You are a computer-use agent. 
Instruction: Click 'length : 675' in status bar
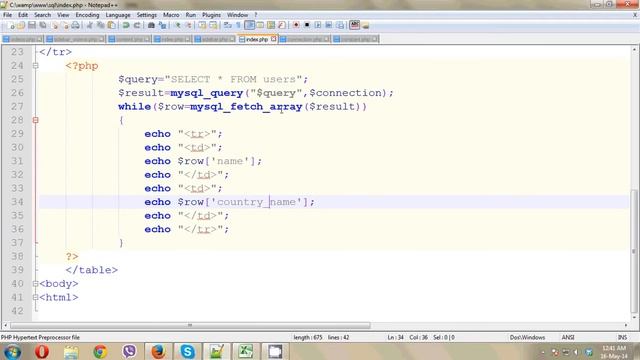coord(308,337)
